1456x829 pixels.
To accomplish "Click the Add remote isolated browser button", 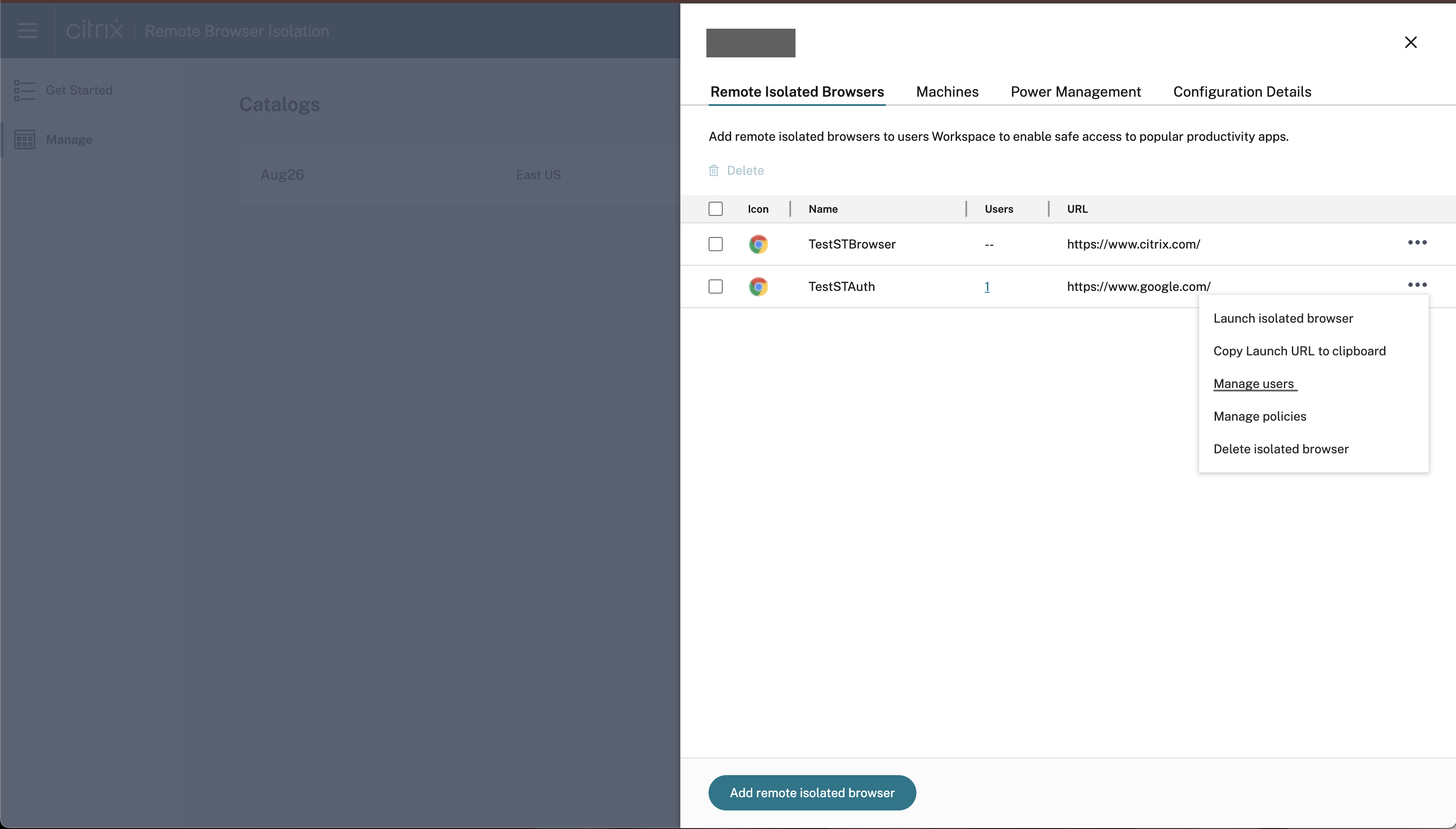I will [x=812, y=792].
